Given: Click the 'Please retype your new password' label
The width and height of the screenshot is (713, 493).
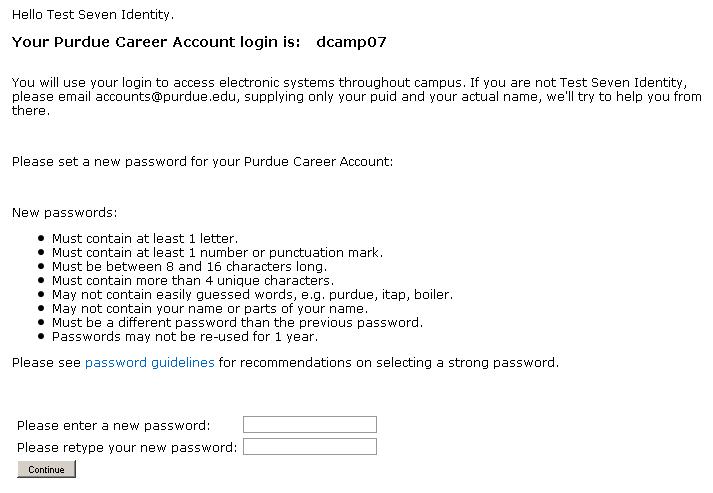Looking at the screenshot, I should 127,447.
